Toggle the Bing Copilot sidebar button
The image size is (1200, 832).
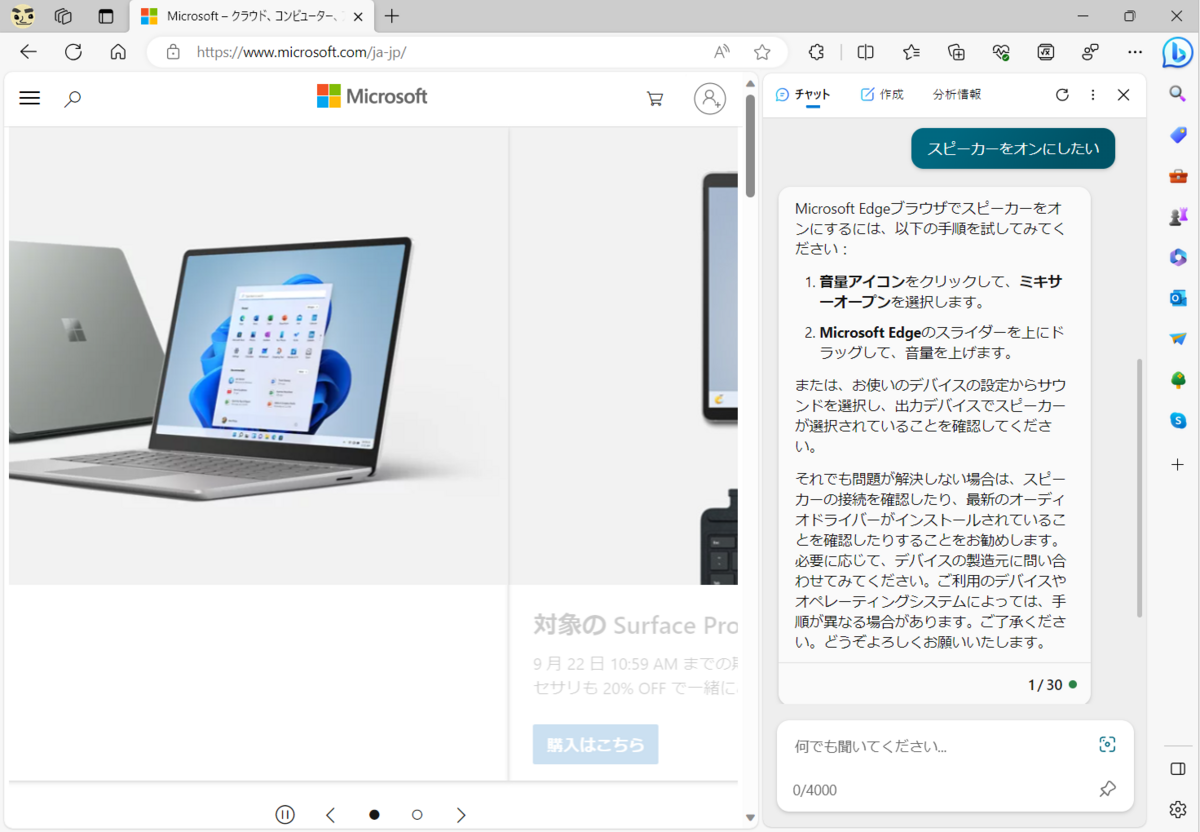tap(1178, 52)
